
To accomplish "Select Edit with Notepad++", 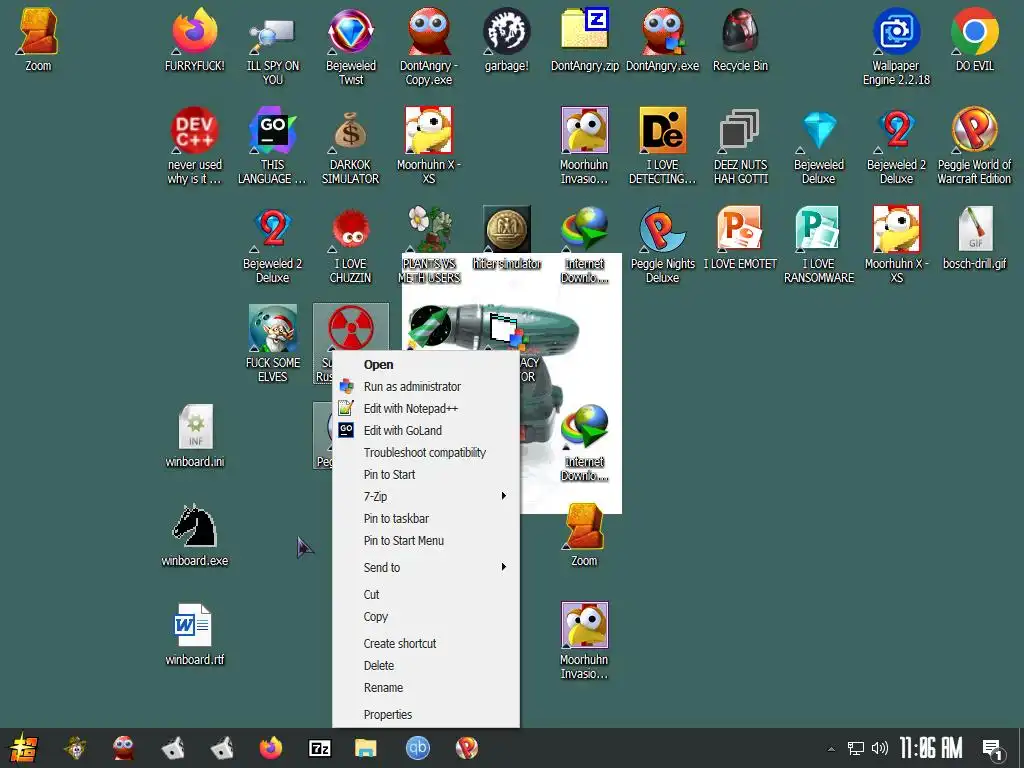I will point(426,408).
